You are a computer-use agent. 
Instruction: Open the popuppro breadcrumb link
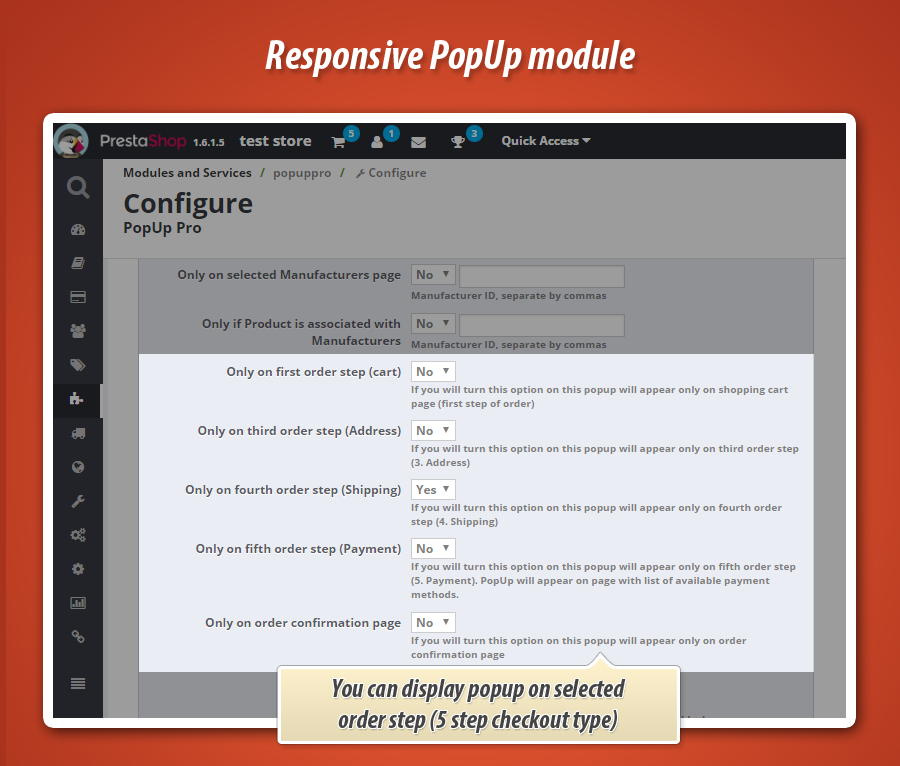pyautogui.click(x=302, y=172)
